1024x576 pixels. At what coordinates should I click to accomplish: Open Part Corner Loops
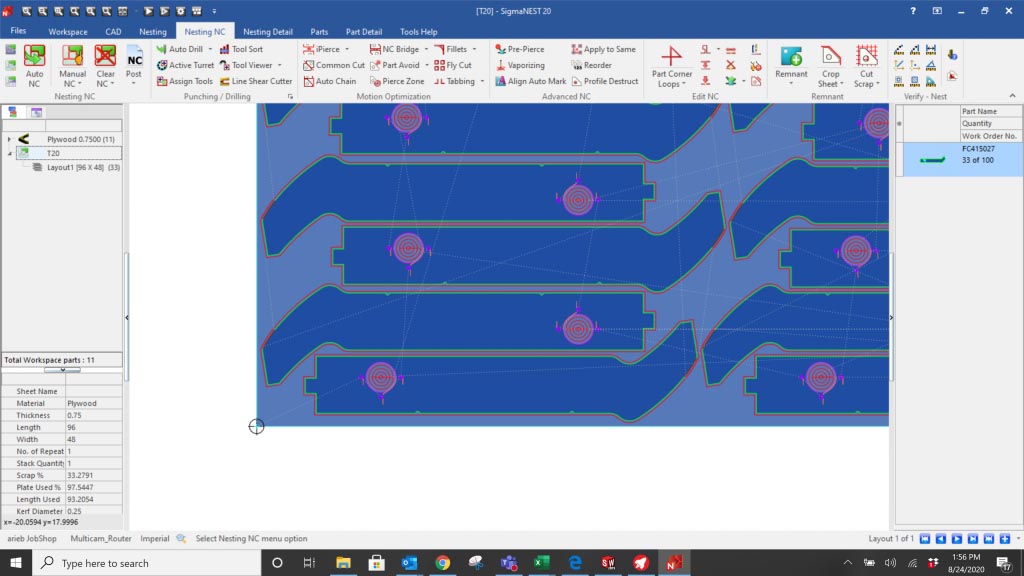pos(671,66)
